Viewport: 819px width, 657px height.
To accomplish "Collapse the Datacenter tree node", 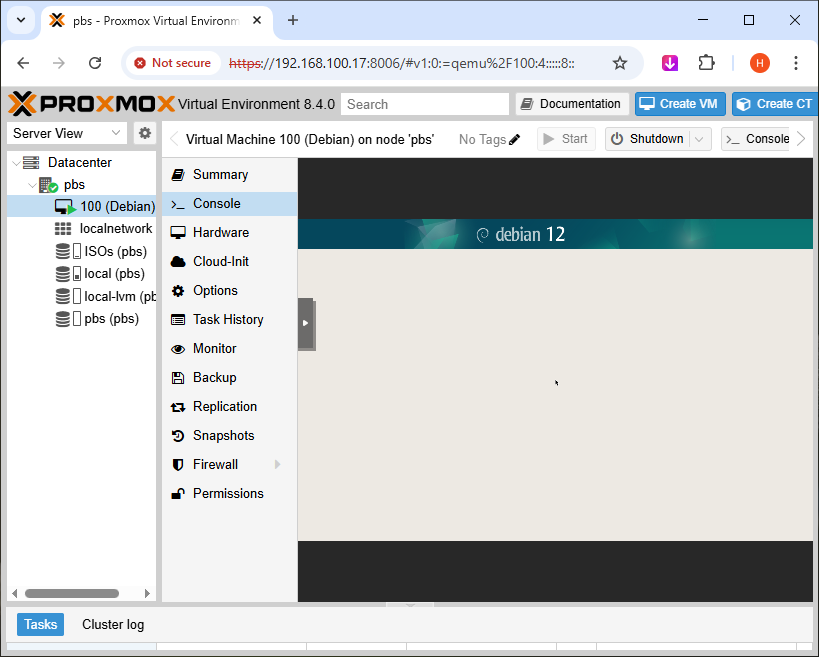I will tap(16, 163).
